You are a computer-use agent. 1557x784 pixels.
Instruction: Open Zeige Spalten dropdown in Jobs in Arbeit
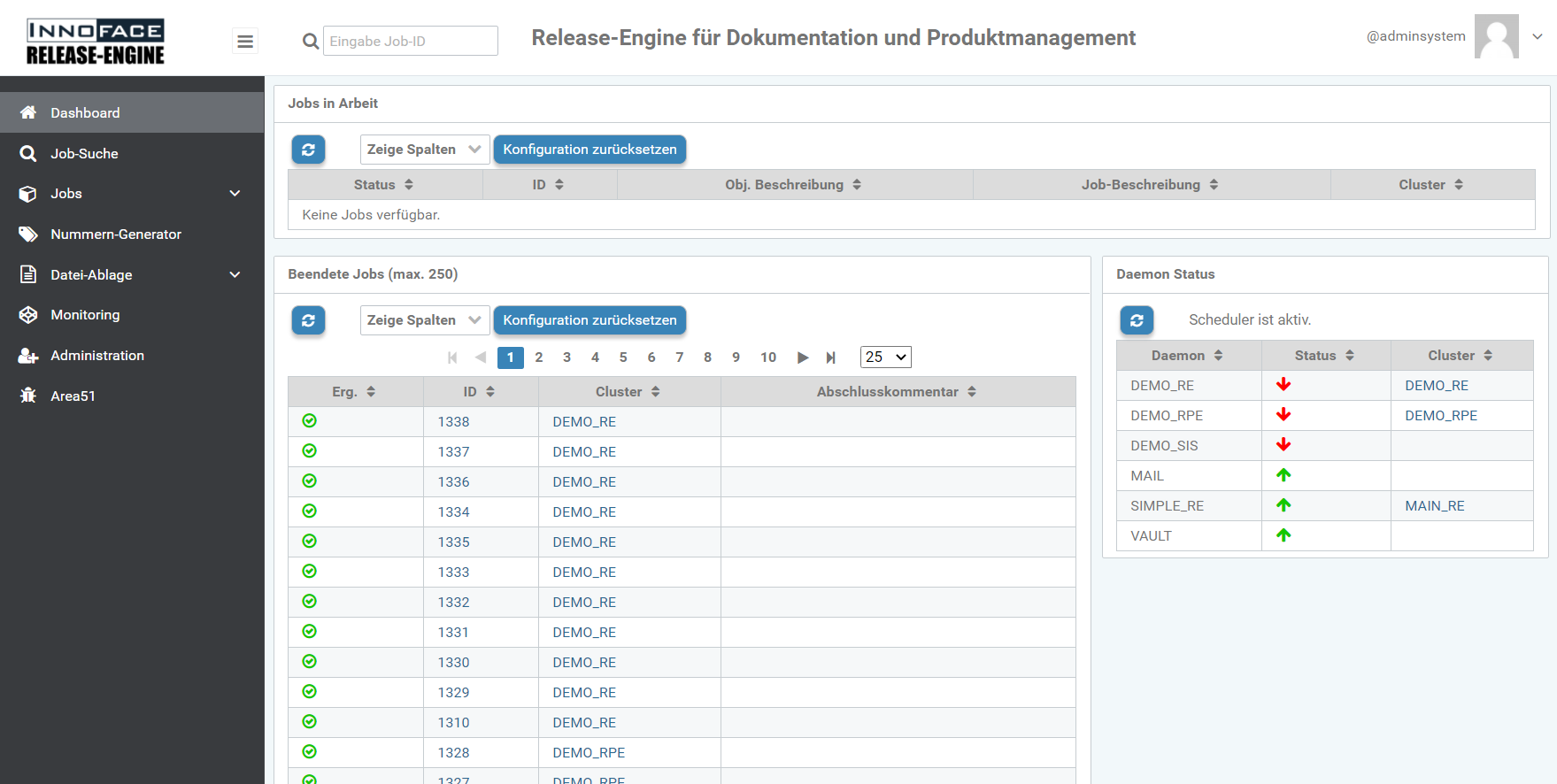(x=424, y=150)
